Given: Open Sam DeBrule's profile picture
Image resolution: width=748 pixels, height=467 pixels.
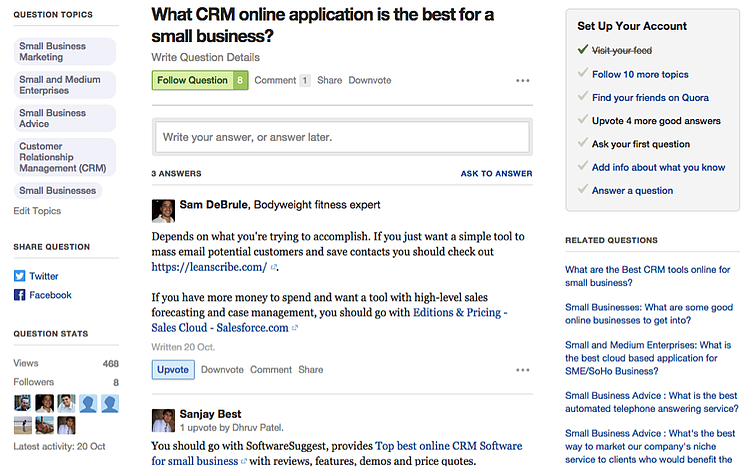Looking at the screenshot, I should (163, 211).
